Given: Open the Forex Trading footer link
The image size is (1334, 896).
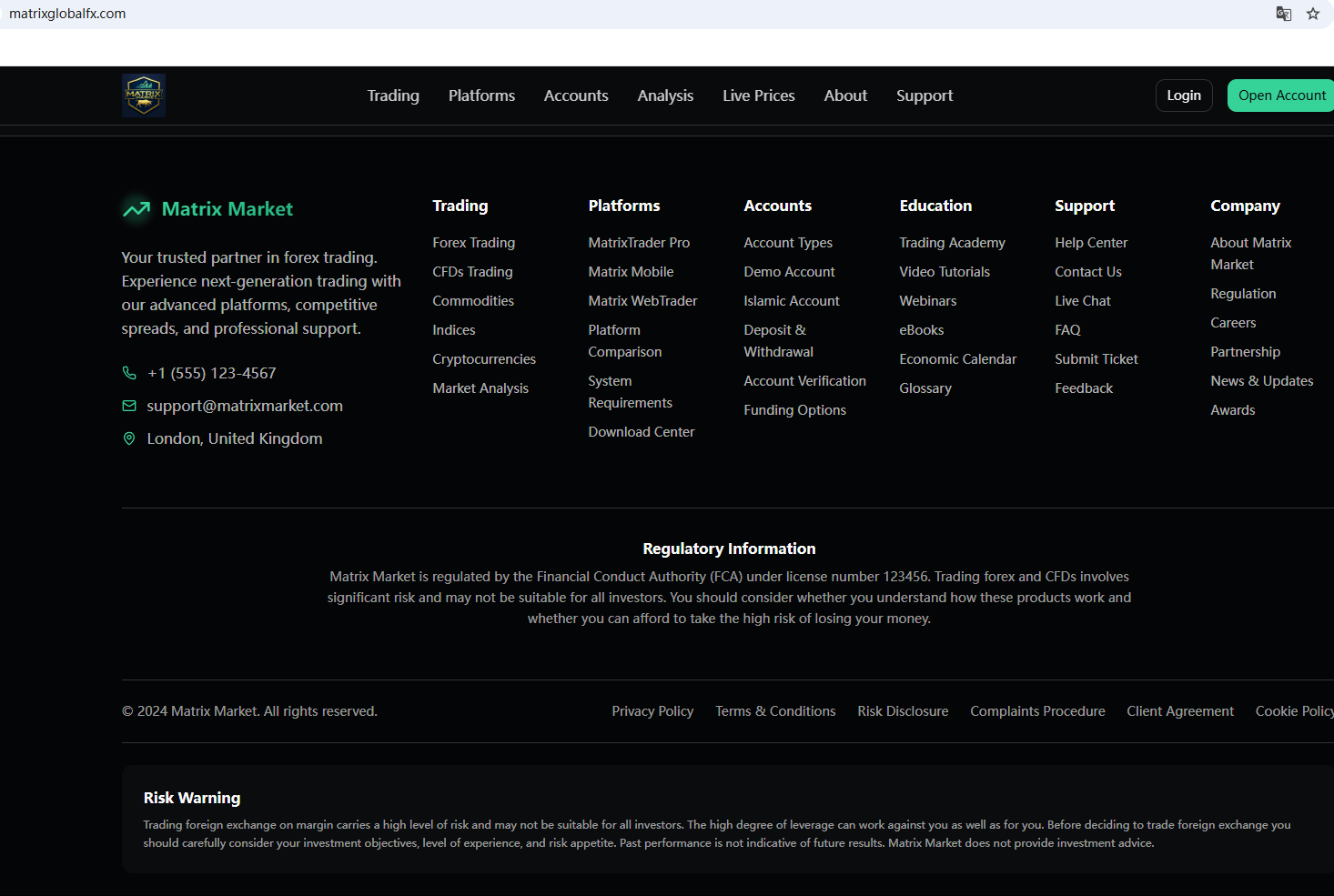Looking at the screenshot, I should pyautogui.click(x=473, y=243).
